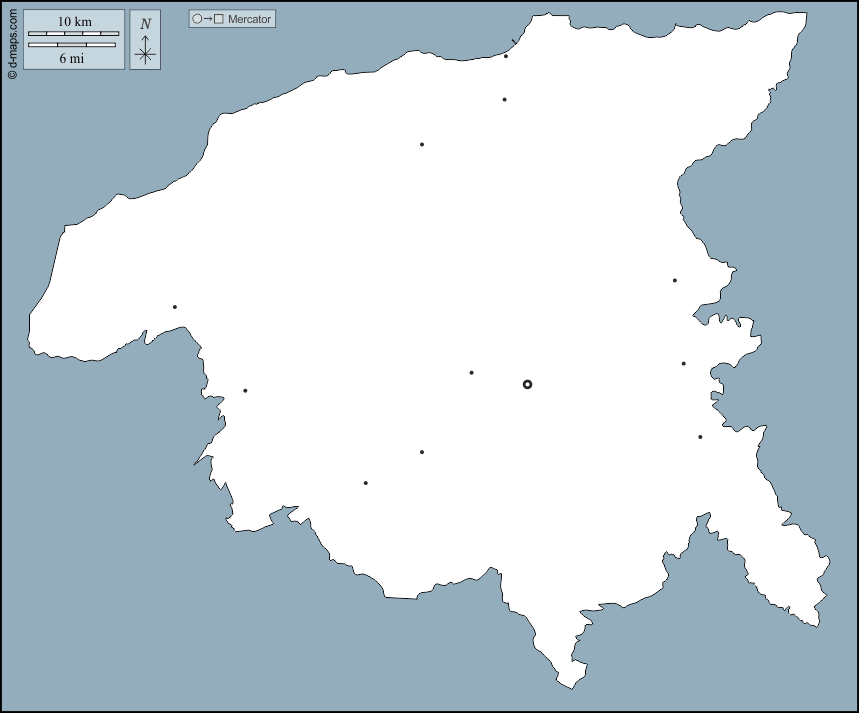Click the city dot directly right of capital marker
Screen dimensions: 859x713
pos(684,364)
